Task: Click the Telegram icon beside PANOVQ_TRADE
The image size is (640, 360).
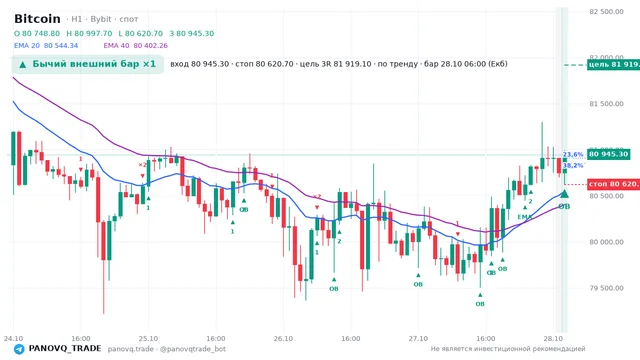Action: [x=19, y=349]
